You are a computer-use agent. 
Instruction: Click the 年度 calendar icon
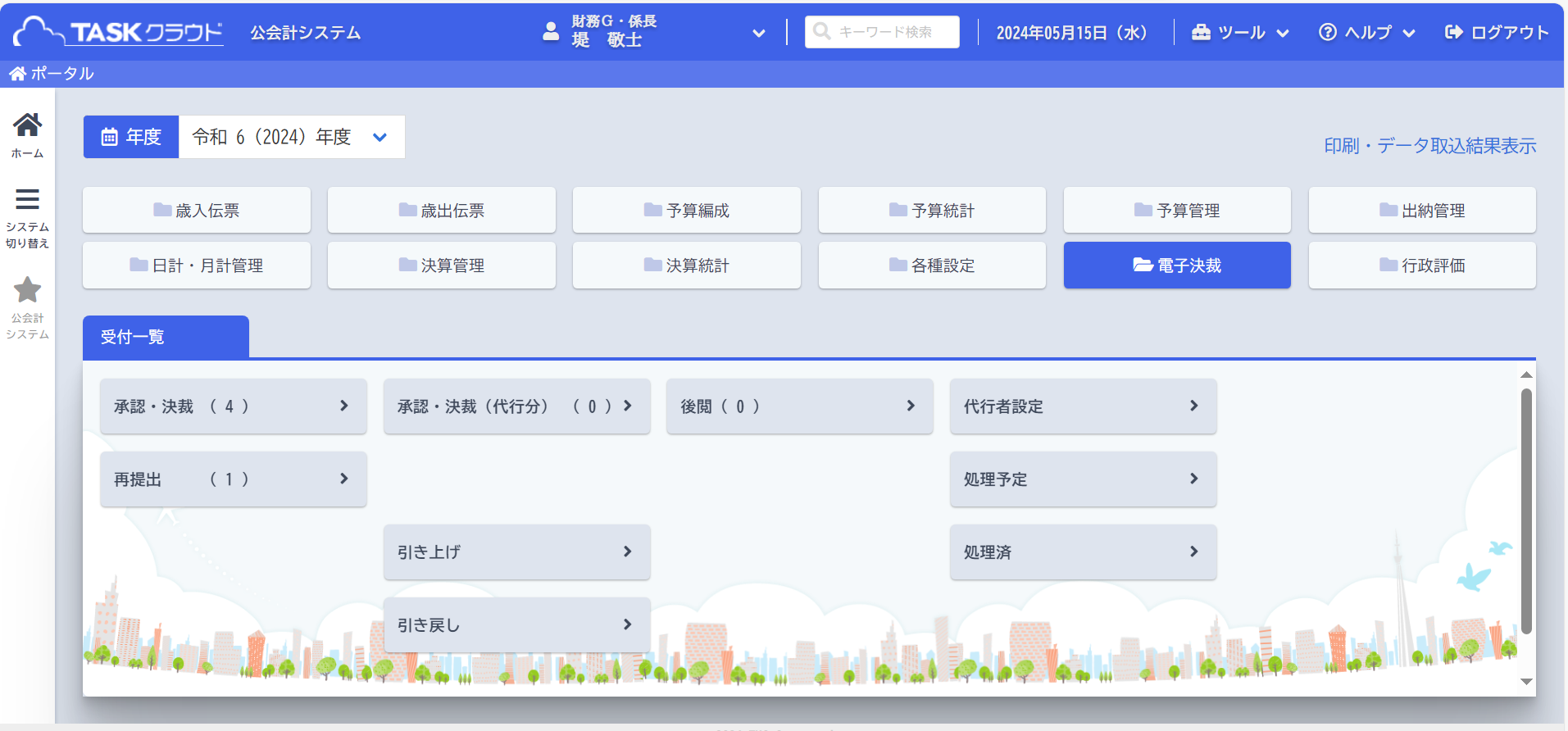(x=109, y=137)
